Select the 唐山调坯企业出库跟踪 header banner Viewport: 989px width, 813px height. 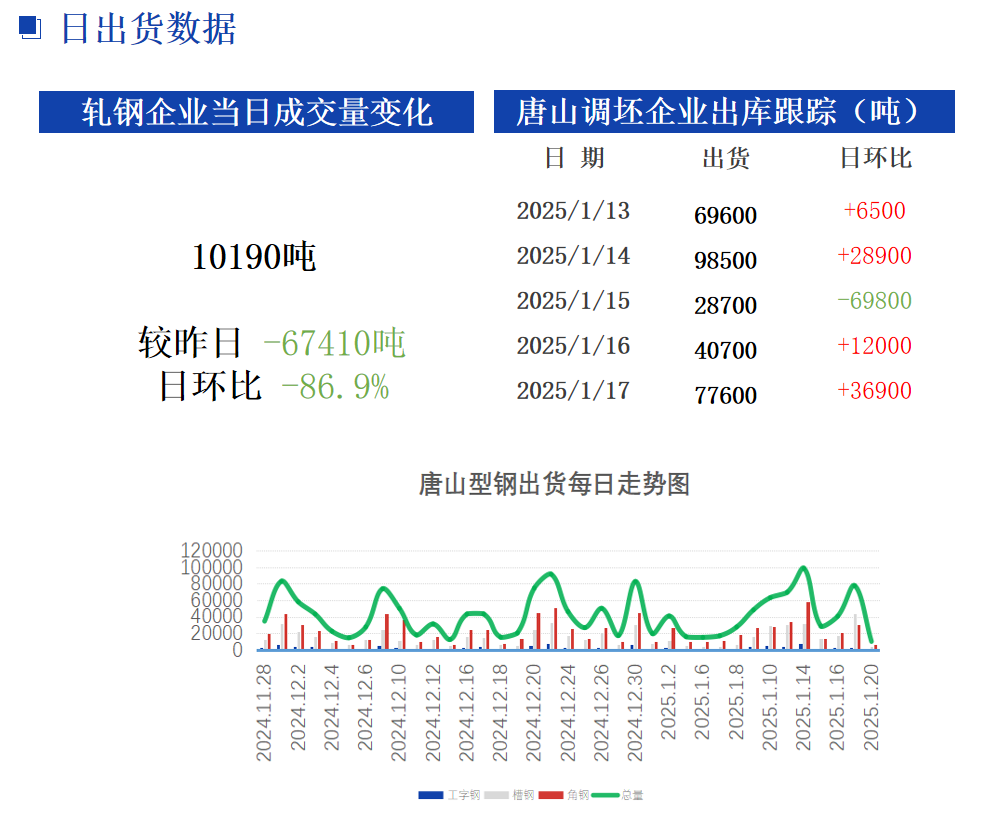pyautogui.click(x=724, y=112)
